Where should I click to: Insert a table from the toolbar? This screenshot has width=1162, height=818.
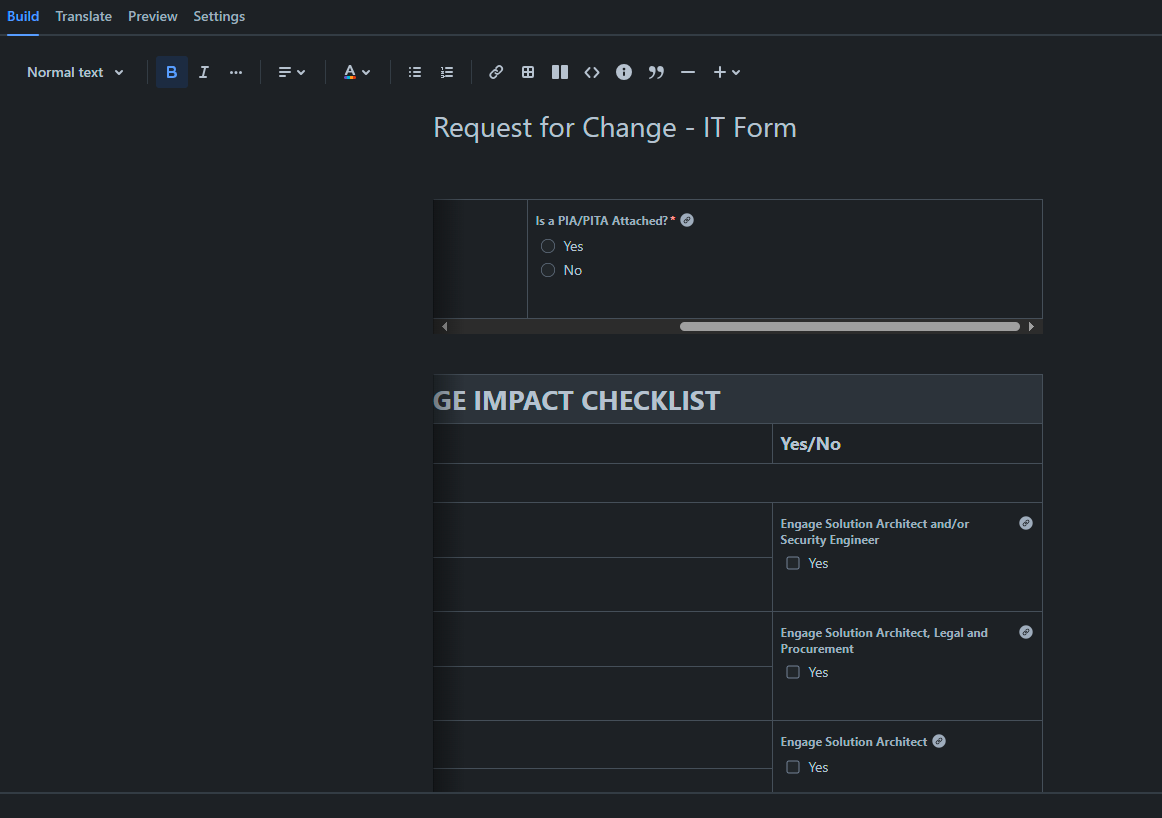coord(527,72)
